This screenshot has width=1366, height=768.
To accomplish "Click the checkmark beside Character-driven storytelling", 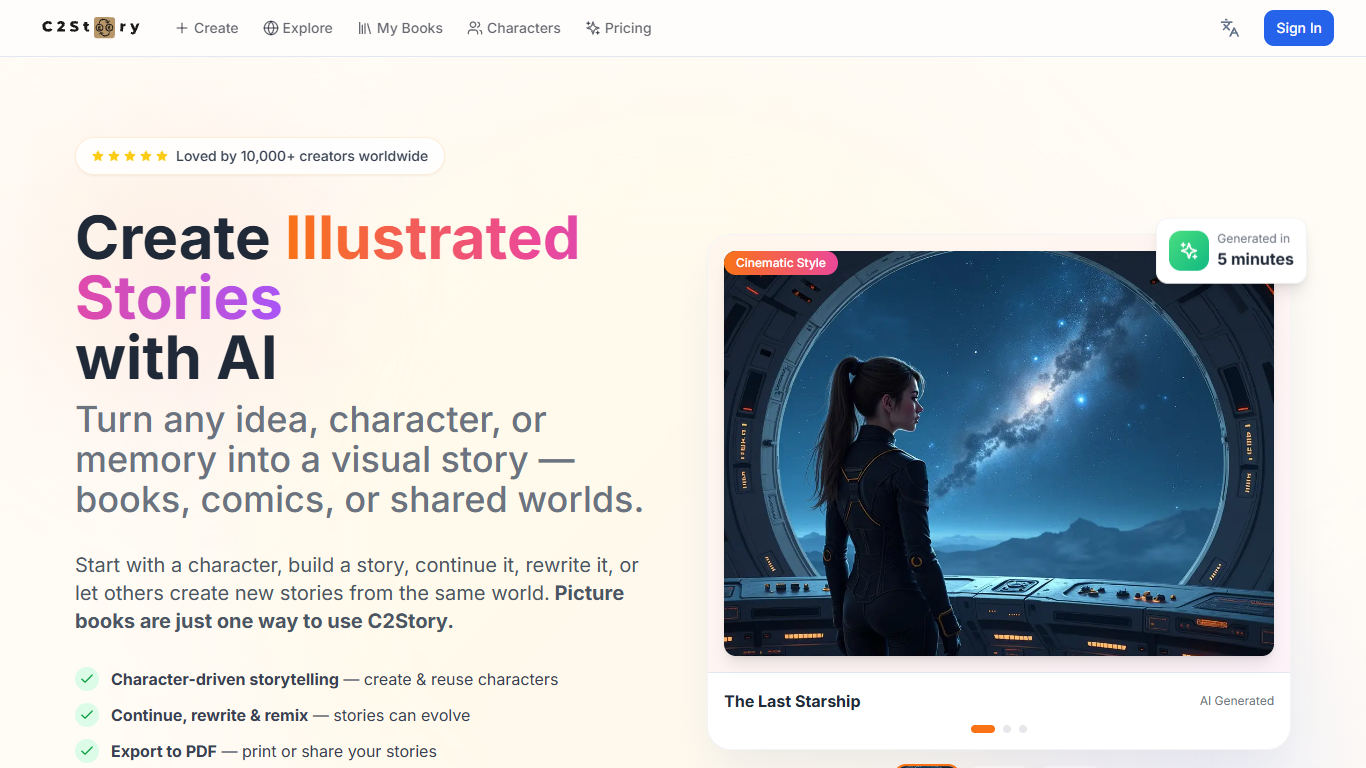I will click(x=87, y=679).
